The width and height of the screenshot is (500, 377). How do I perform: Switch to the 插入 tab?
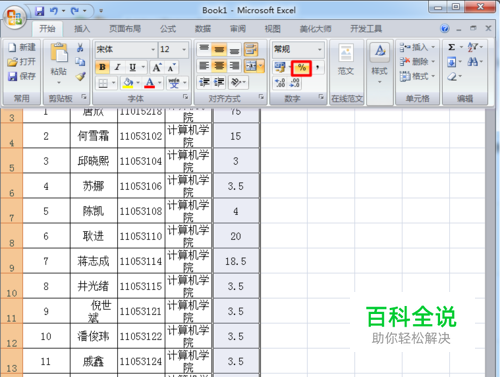click(82, 29)
